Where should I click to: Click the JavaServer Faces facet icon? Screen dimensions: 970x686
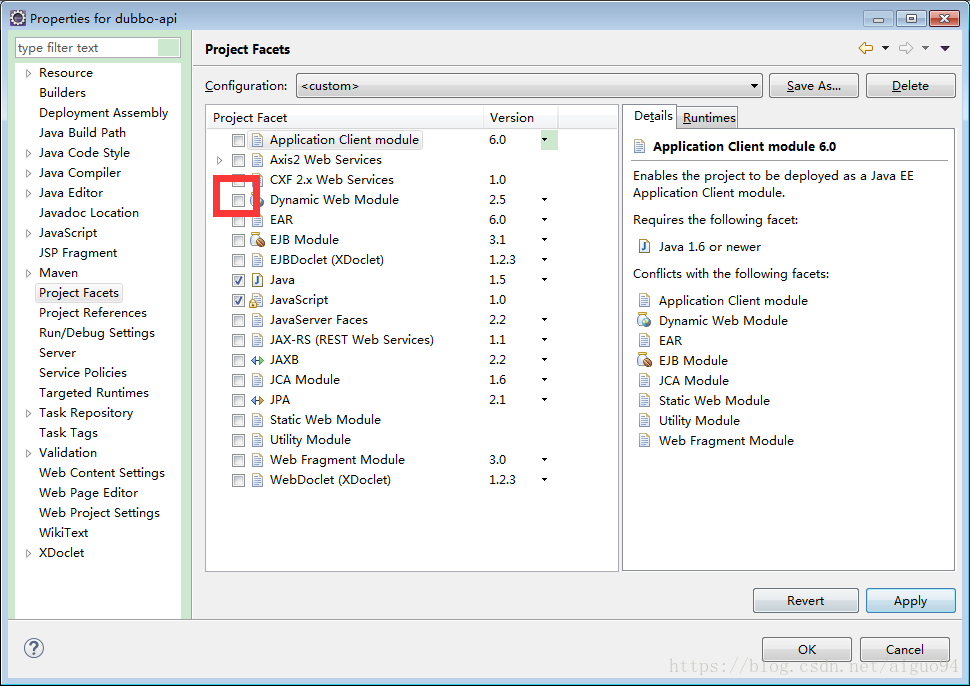pyautogui.click(x=257, y=320)
